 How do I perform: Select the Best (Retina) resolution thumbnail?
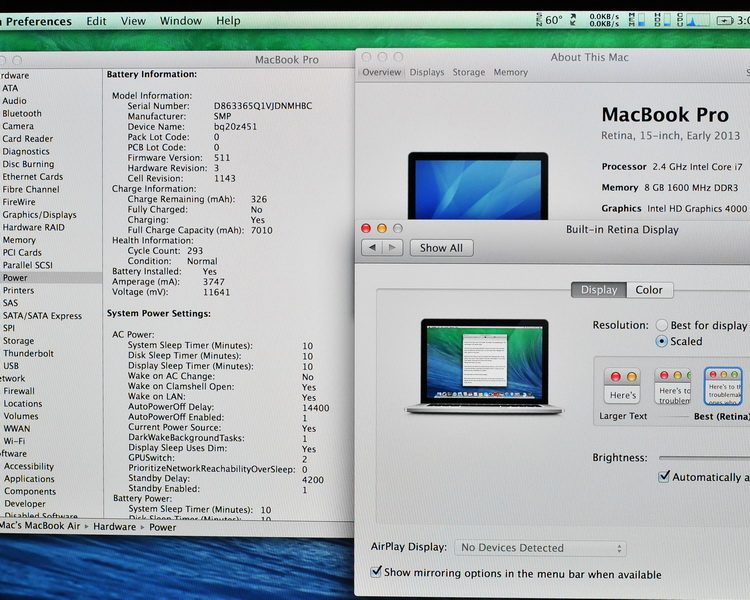pos(723,385)
